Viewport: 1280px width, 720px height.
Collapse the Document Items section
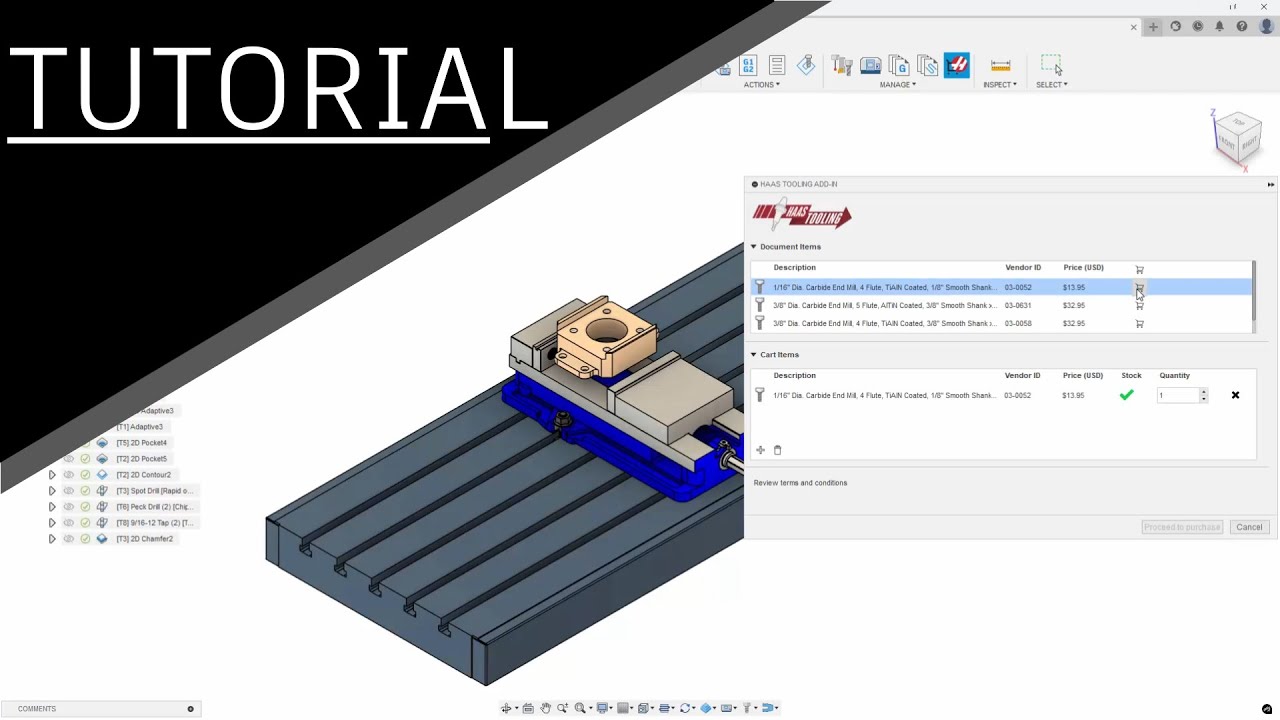click(754, 247)
